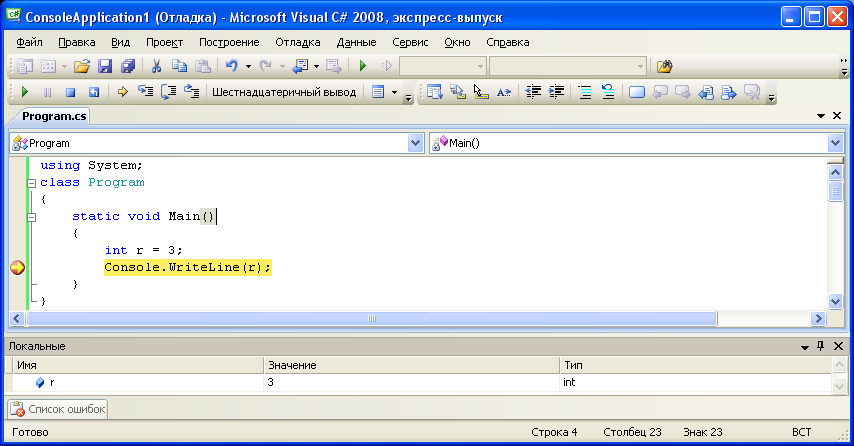Open the Проект menu
The image size is (854, 446).
point(164,42)
